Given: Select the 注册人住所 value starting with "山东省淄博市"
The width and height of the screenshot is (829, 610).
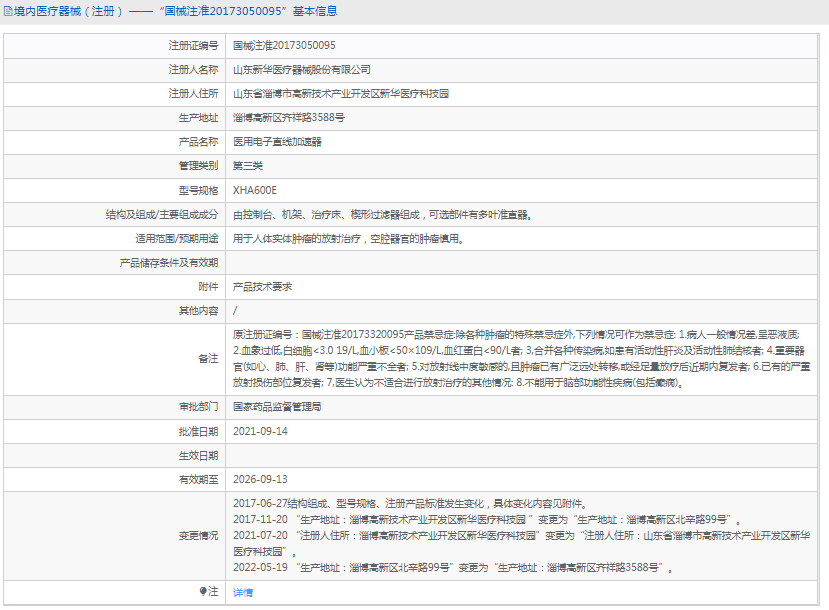Looking at the screenshot, I should tap(341, 94).
